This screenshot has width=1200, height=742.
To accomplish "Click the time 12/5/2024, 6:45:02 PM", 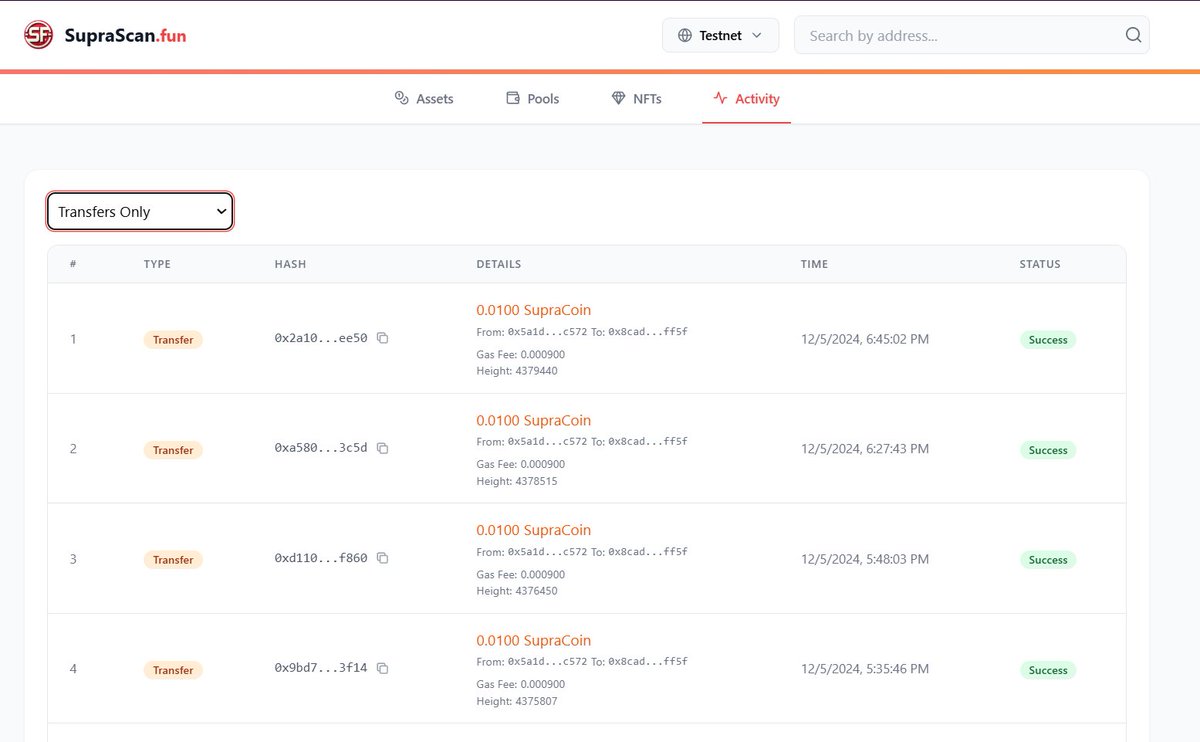I will tap(865, 339).
